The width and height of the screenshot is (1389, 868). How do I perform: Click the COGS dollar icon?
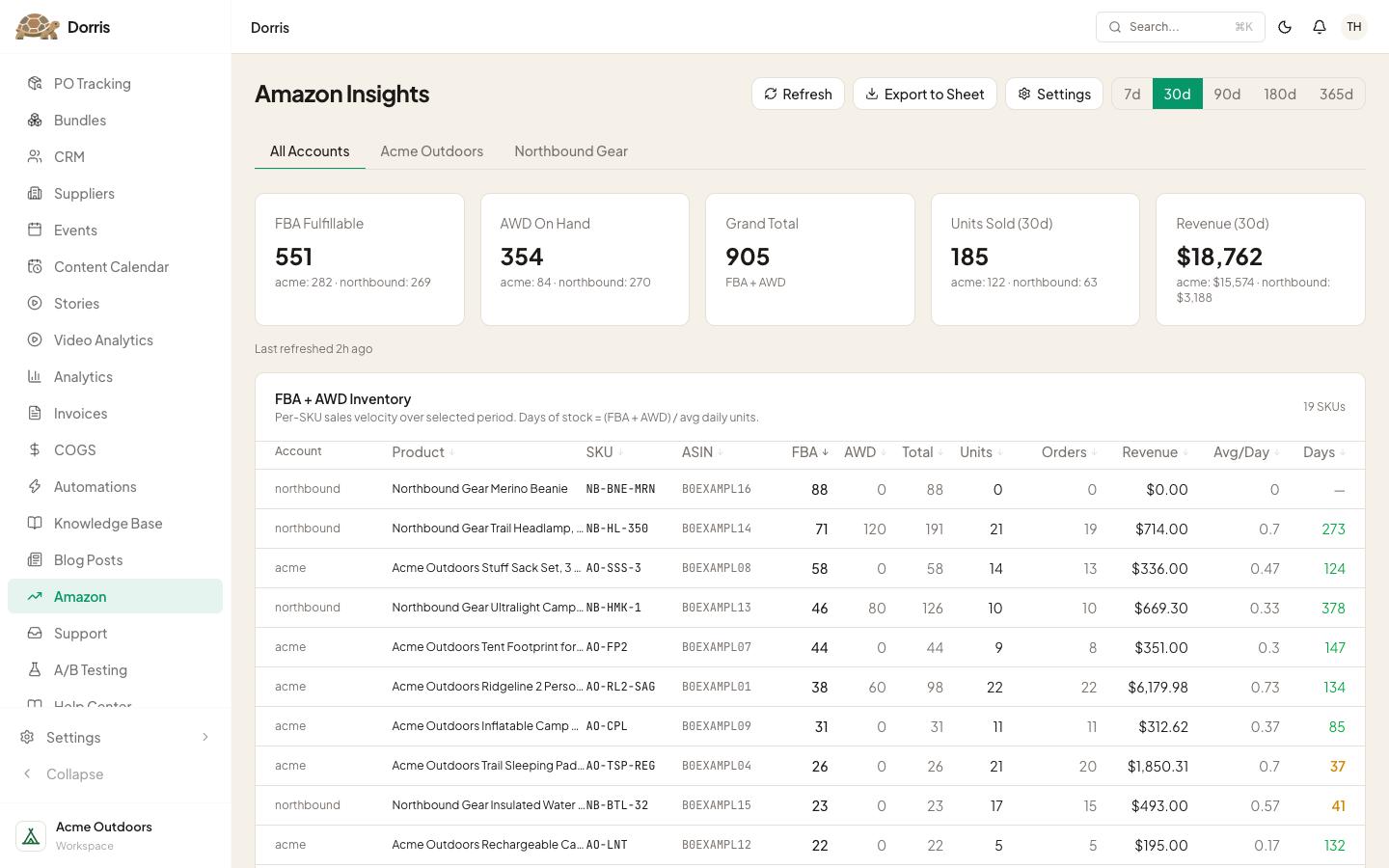[35, 450]
